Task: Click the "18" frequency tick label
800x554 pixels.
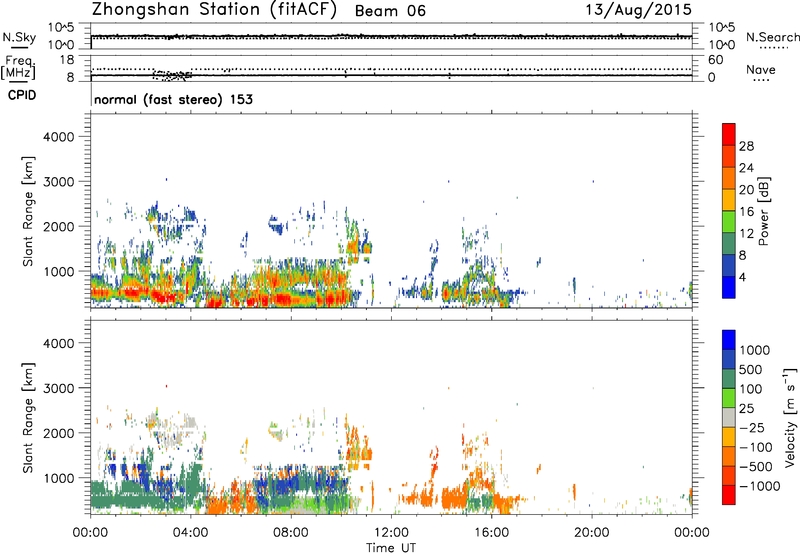Action: click(66, 60)
